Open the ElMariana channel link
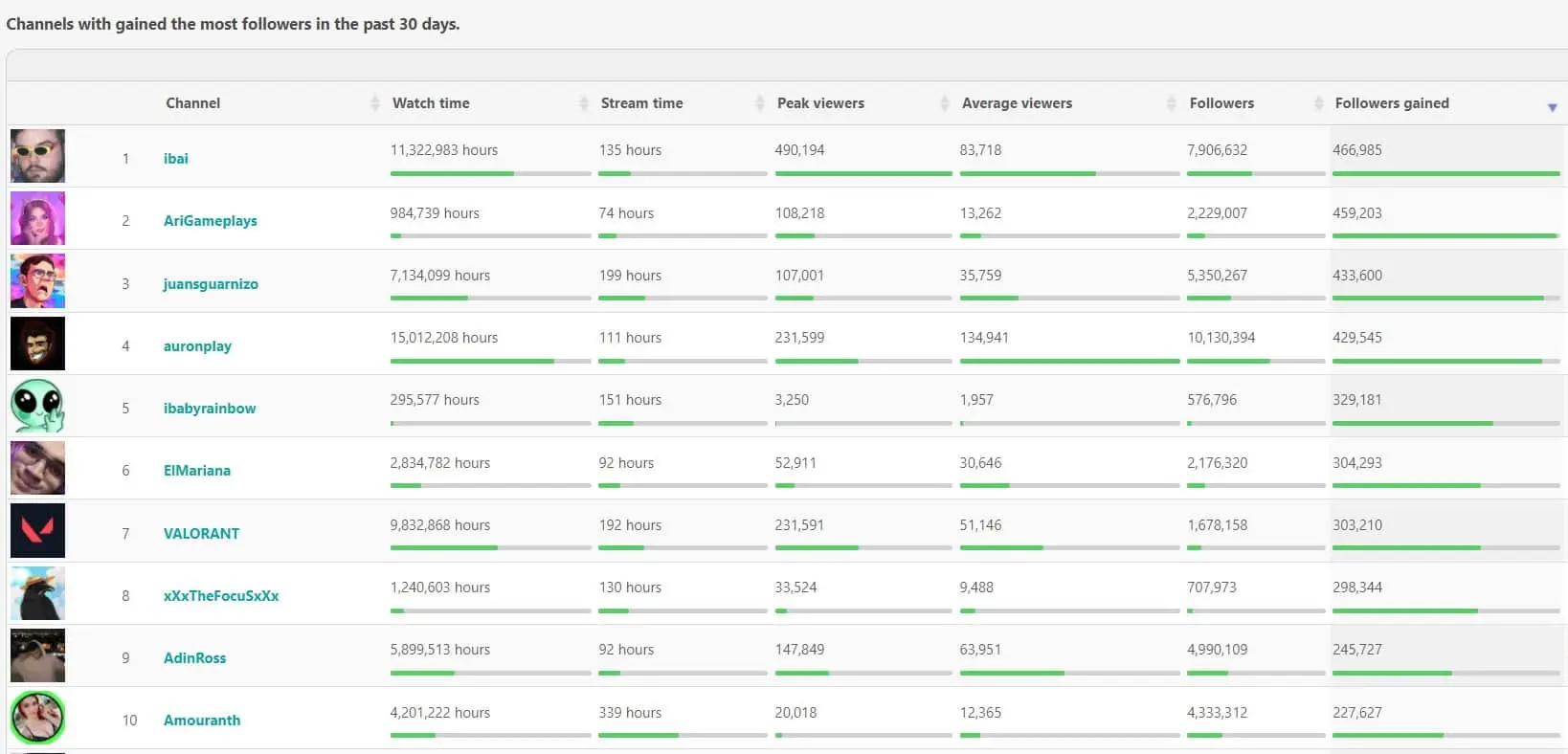The height and width of the screenshot is (754, 1568). pos(197,470)
